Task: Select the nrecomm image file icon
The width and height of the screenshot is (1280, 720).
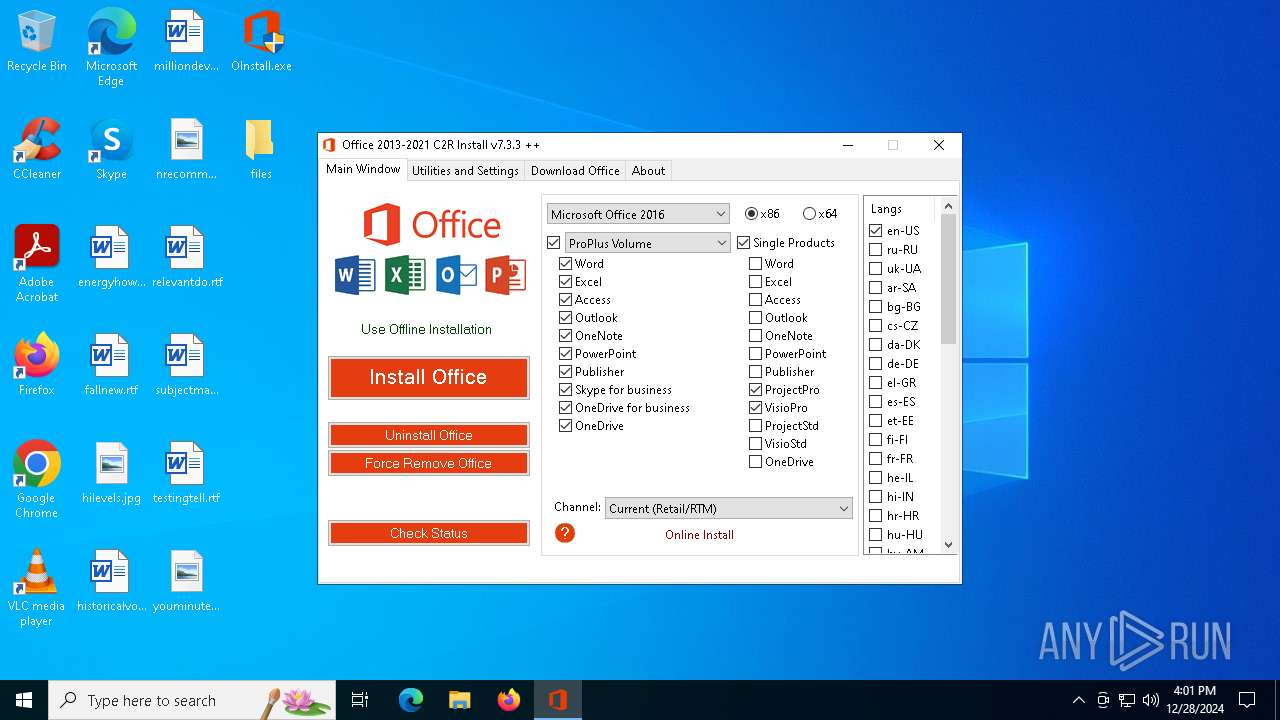Action: [186, 150]
